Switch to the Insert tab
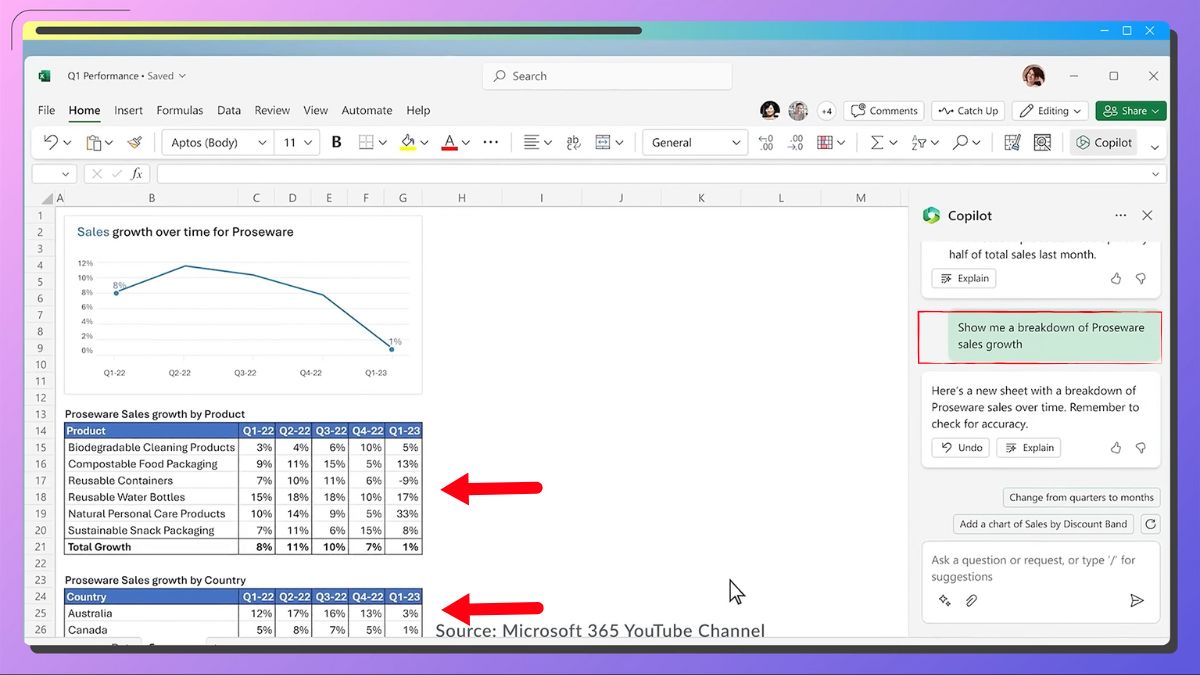 (128, 110)
